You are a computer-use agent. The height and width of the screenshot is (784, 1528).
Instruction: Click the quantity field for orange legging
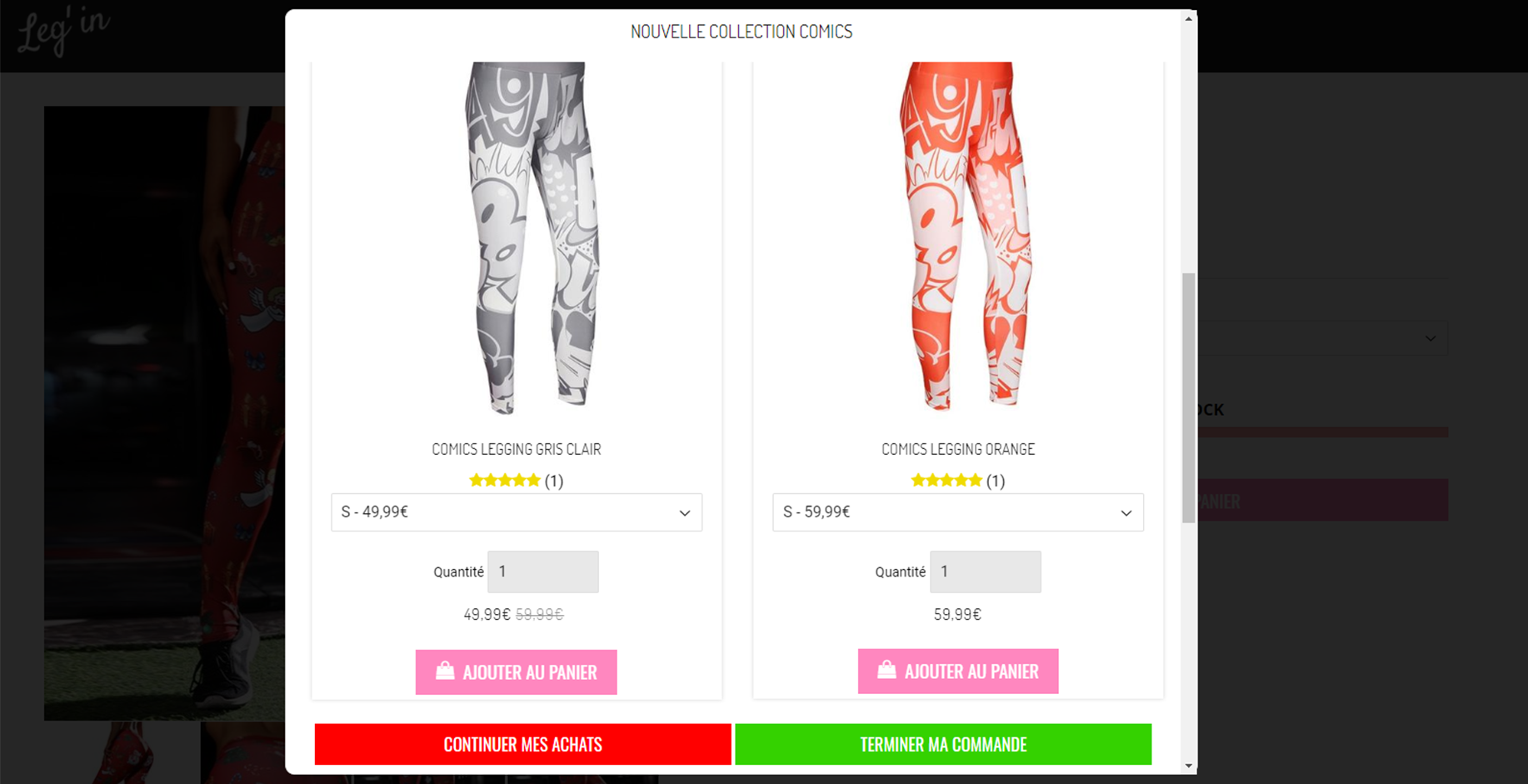[986, 572]
